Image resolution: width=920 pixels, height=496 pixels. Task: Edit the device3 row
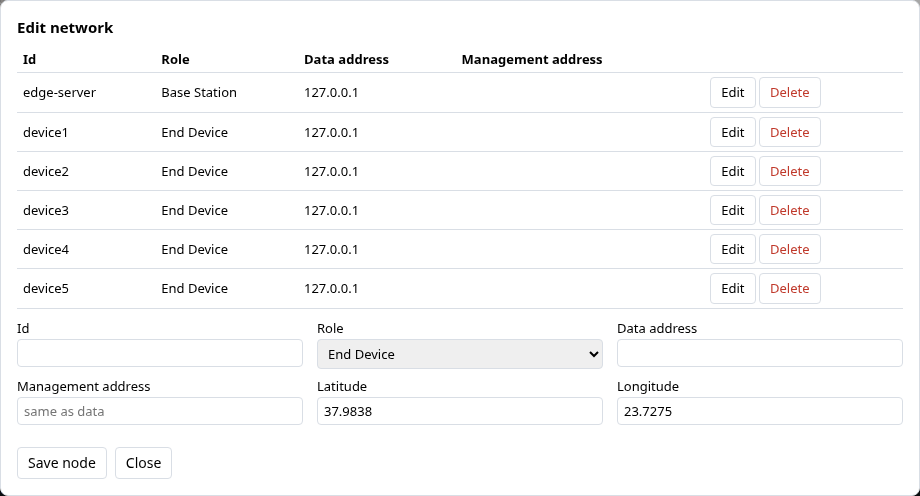coord(732,210)
